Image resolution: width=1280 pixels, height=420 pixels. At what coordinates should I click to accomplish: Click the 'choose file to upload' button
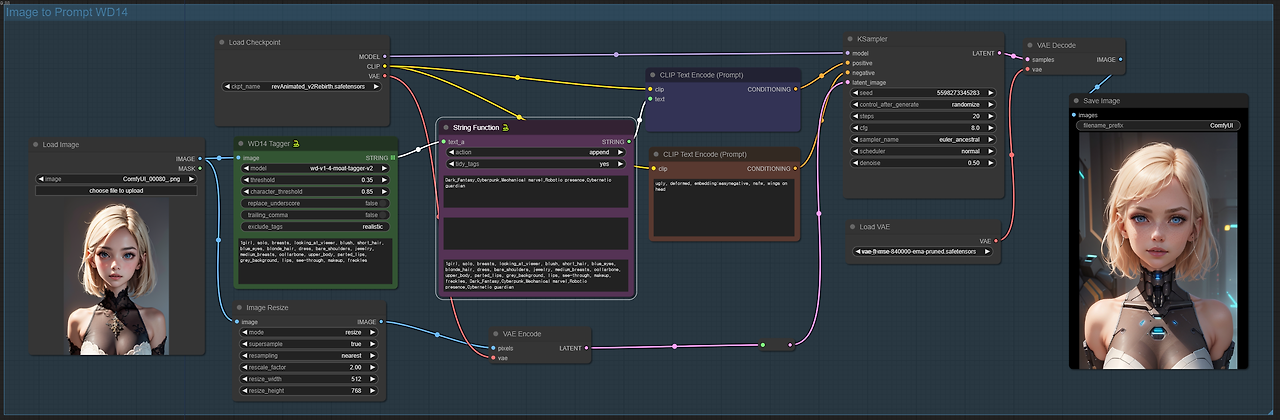(x=116, y=190)
